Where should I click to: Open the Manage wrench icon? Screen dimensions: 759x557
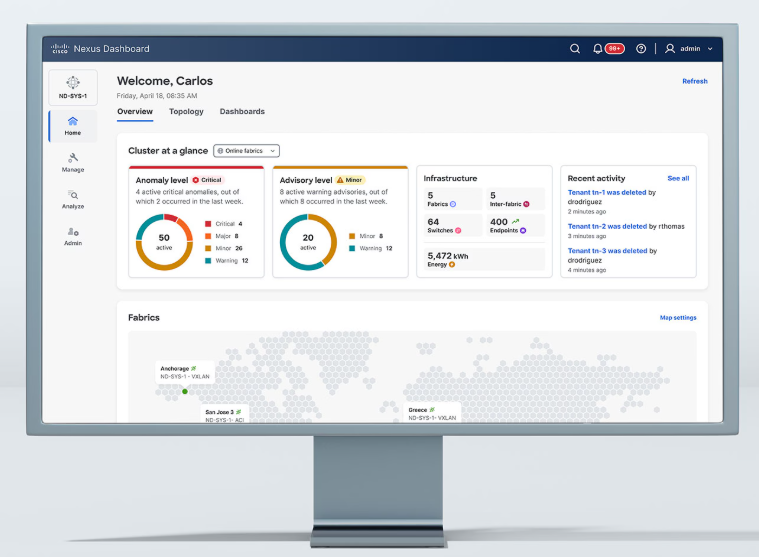coord(73,162)
